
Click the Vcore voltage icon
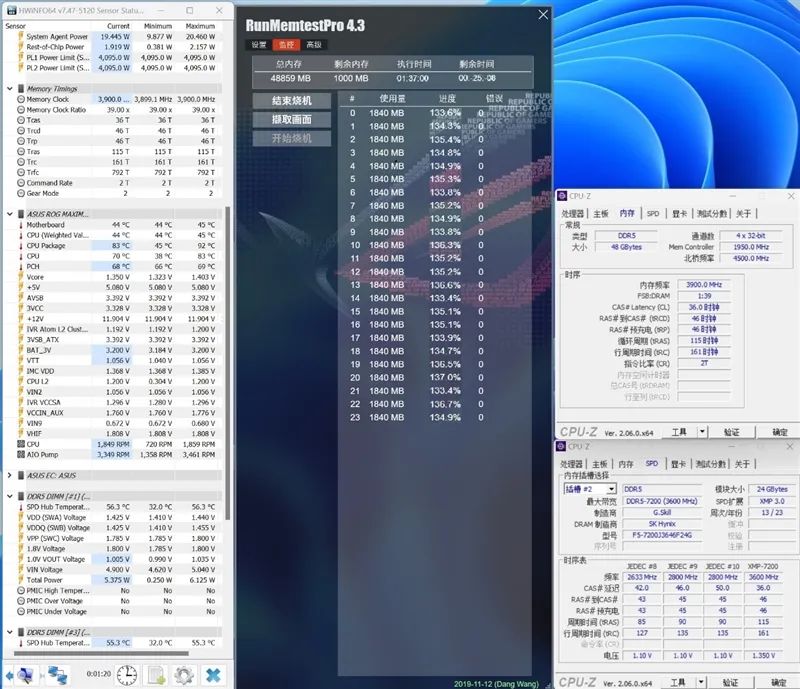(21, 277)
